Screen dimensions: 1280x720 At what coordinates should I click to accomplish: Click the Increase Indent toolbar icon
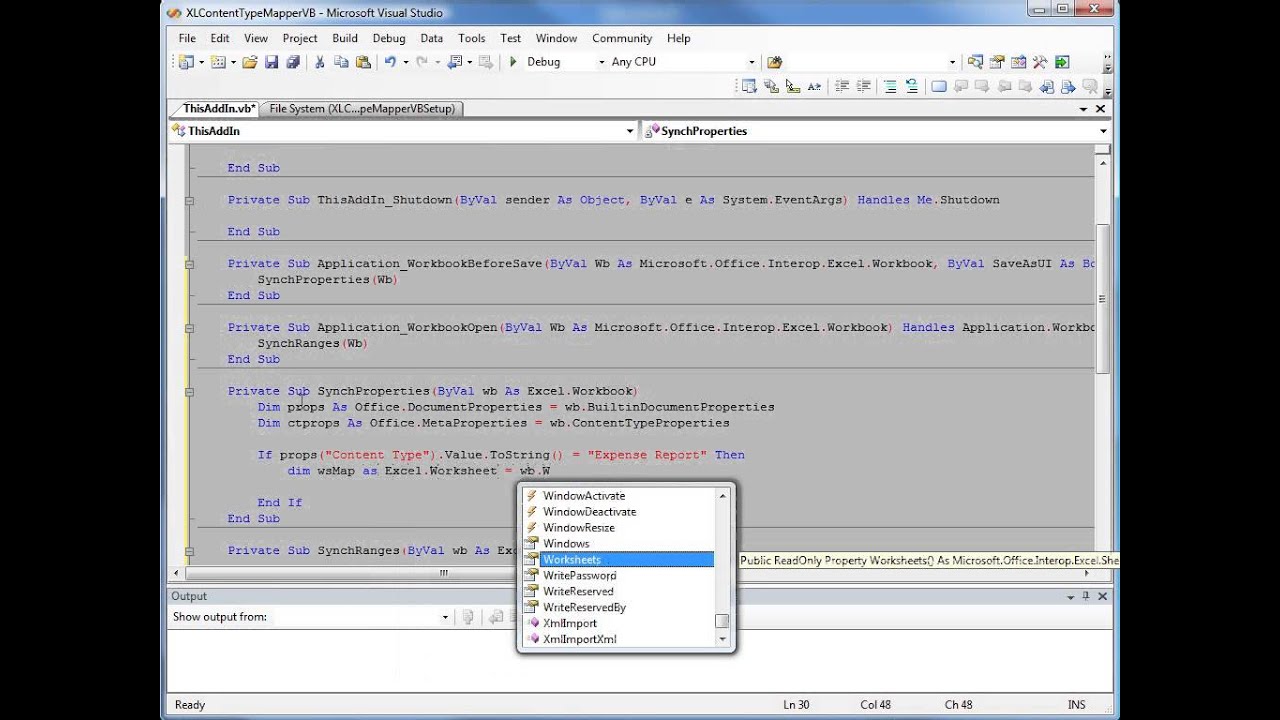click(x=863, y=87)
